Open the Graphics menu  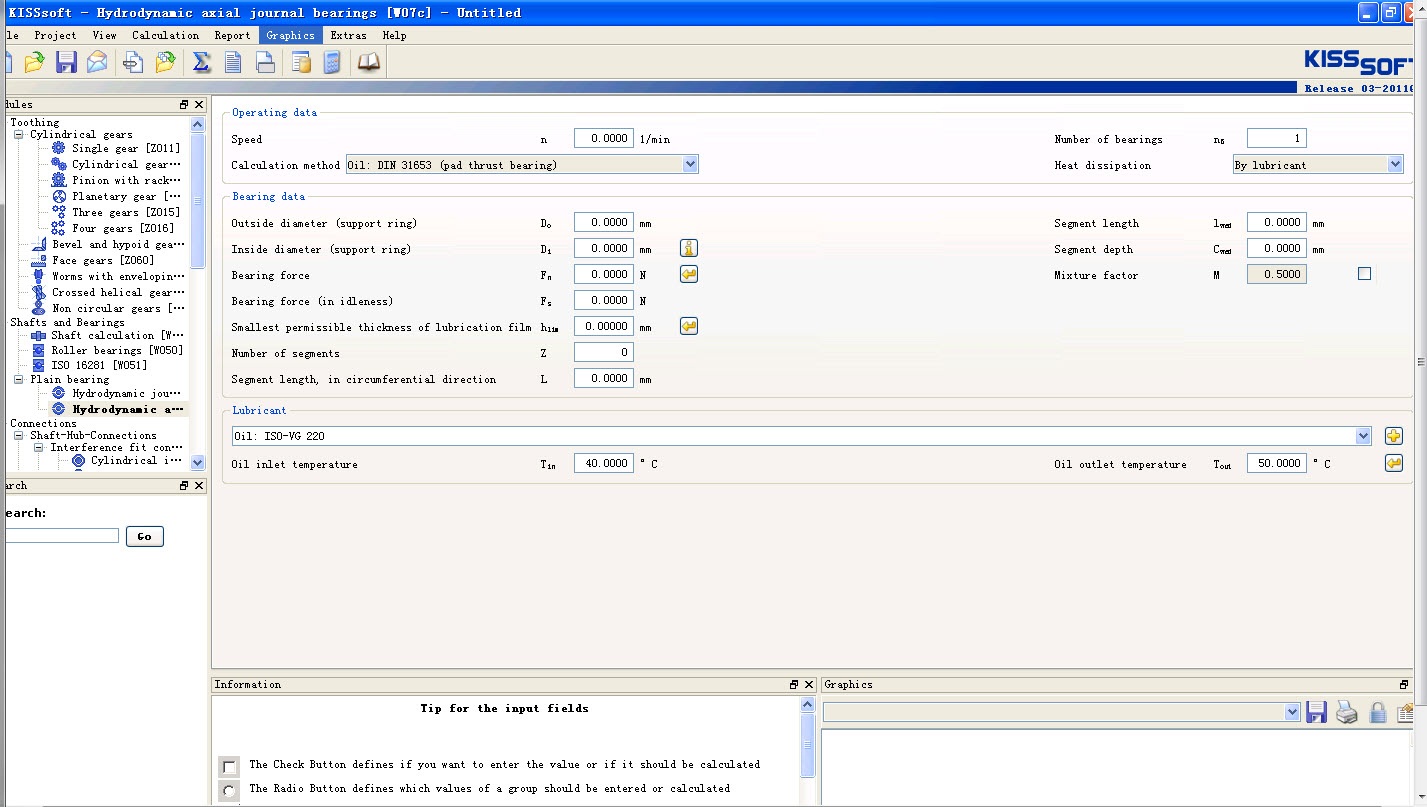[290, 35]
